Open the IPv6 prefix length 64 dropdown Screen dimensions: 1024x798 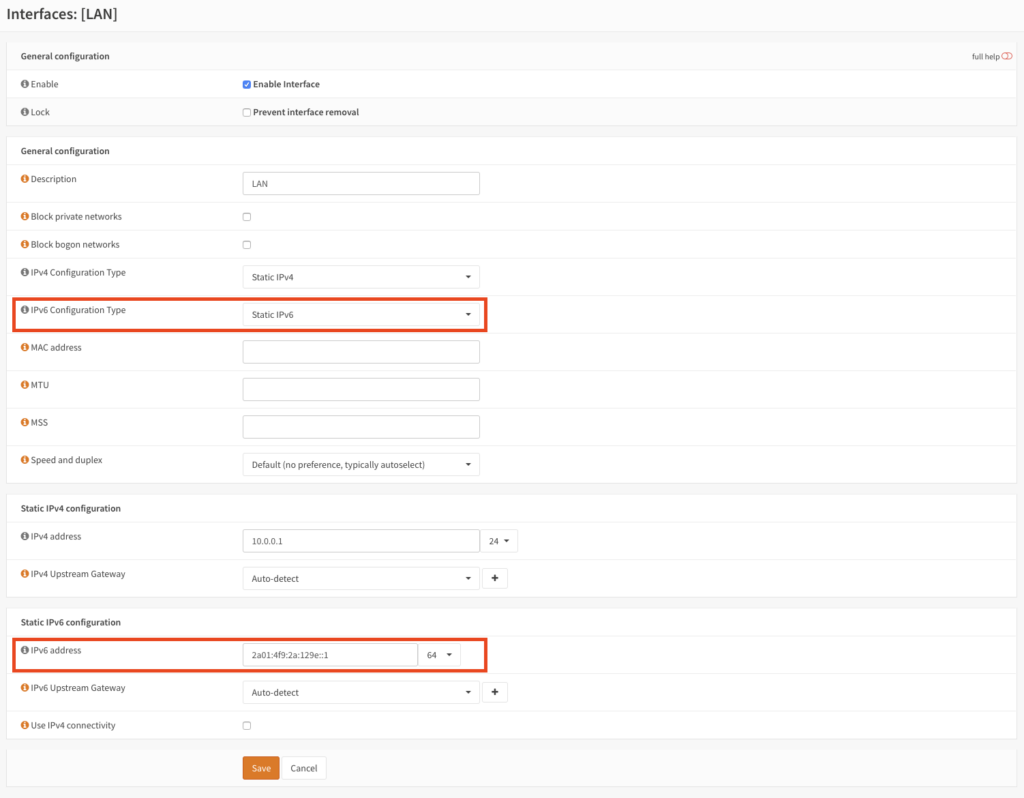(x=439, y=655)
